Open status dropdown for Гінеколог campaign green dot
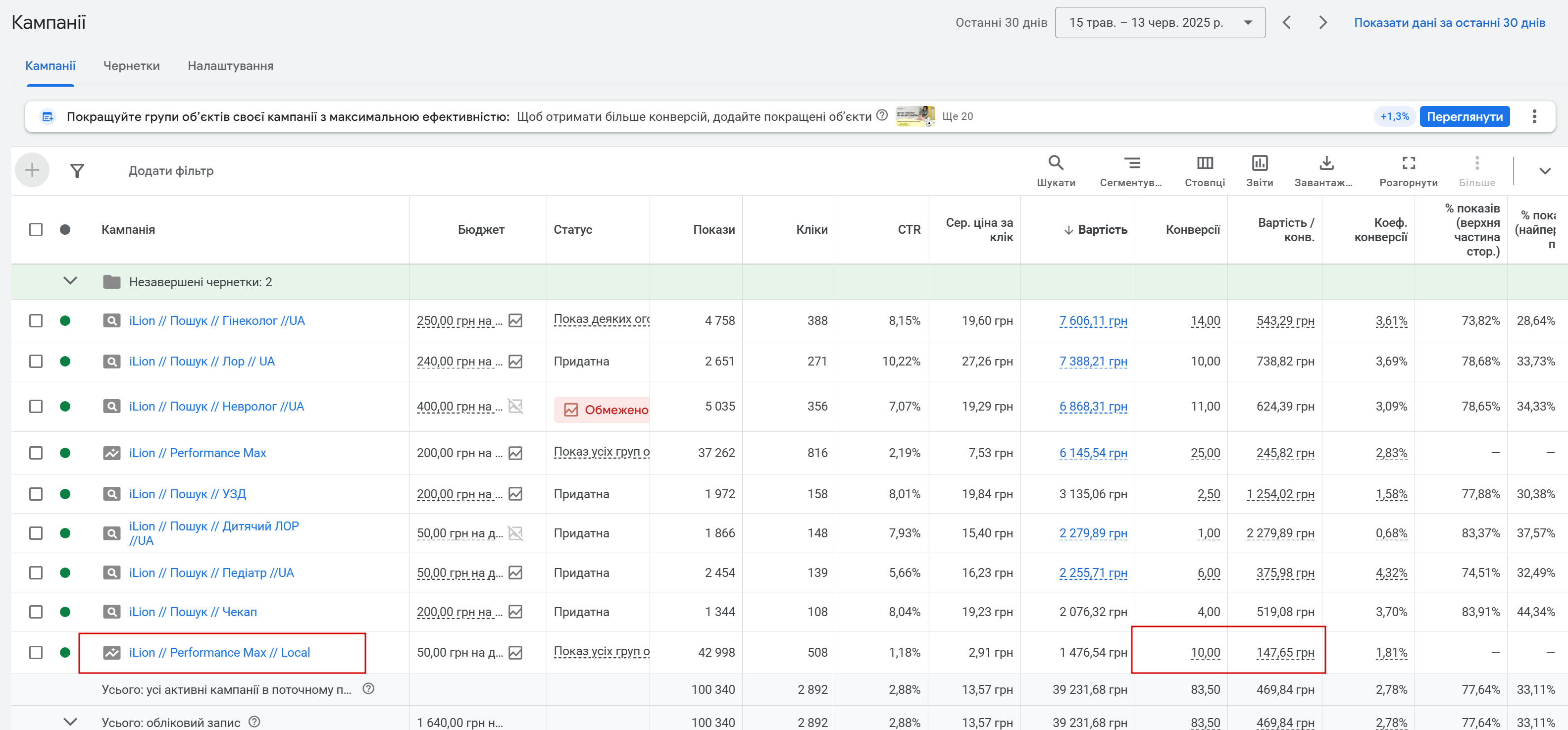The height and width of the screenshot is (730, 1568). [65, 320]
